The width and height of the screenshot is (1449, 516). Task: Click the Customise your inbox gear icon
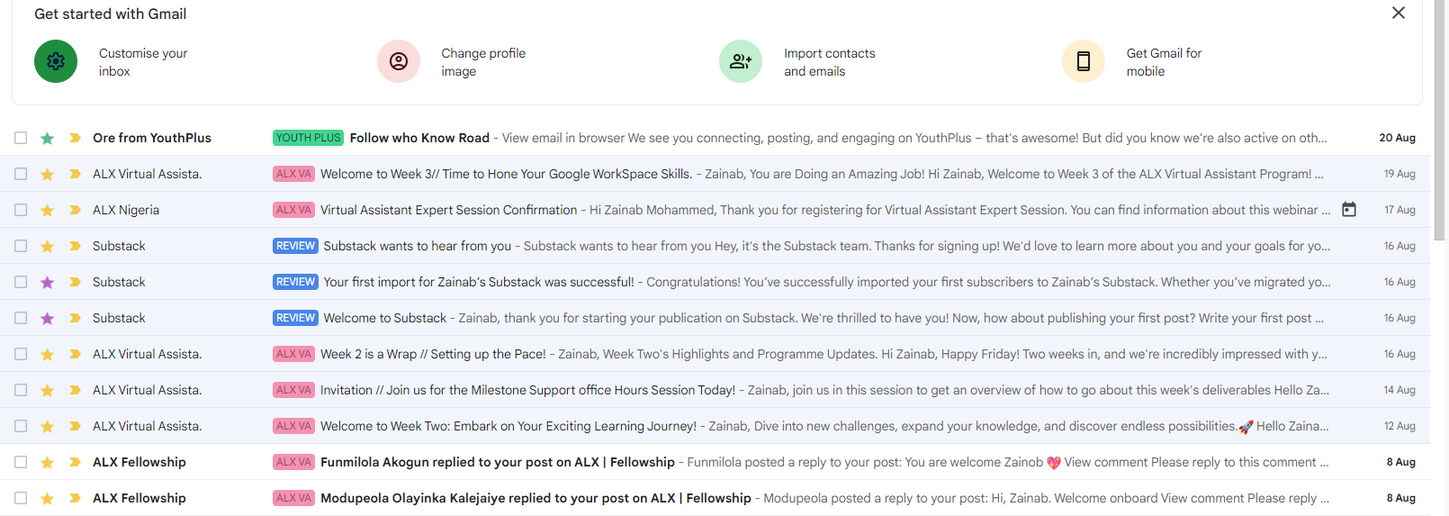56,62
